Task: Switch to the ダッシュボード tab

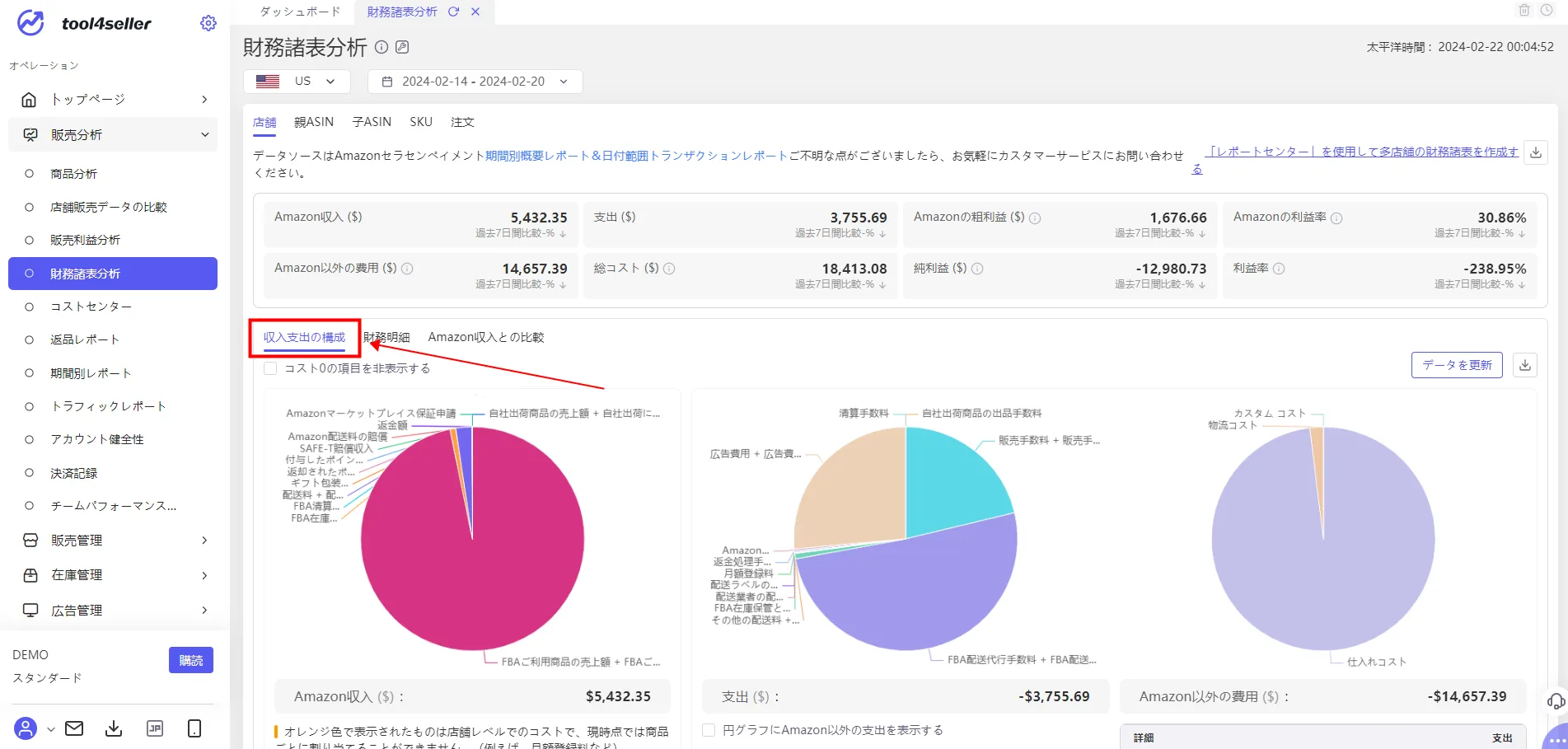Action: coord(300,12)
